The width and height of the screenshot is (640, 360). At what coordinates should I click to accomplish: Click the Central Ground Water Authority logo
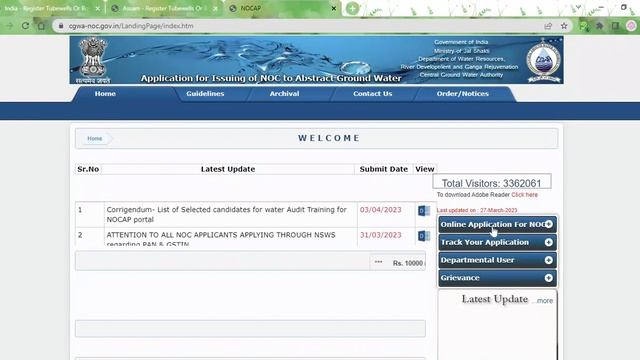(x=543, y=60)
